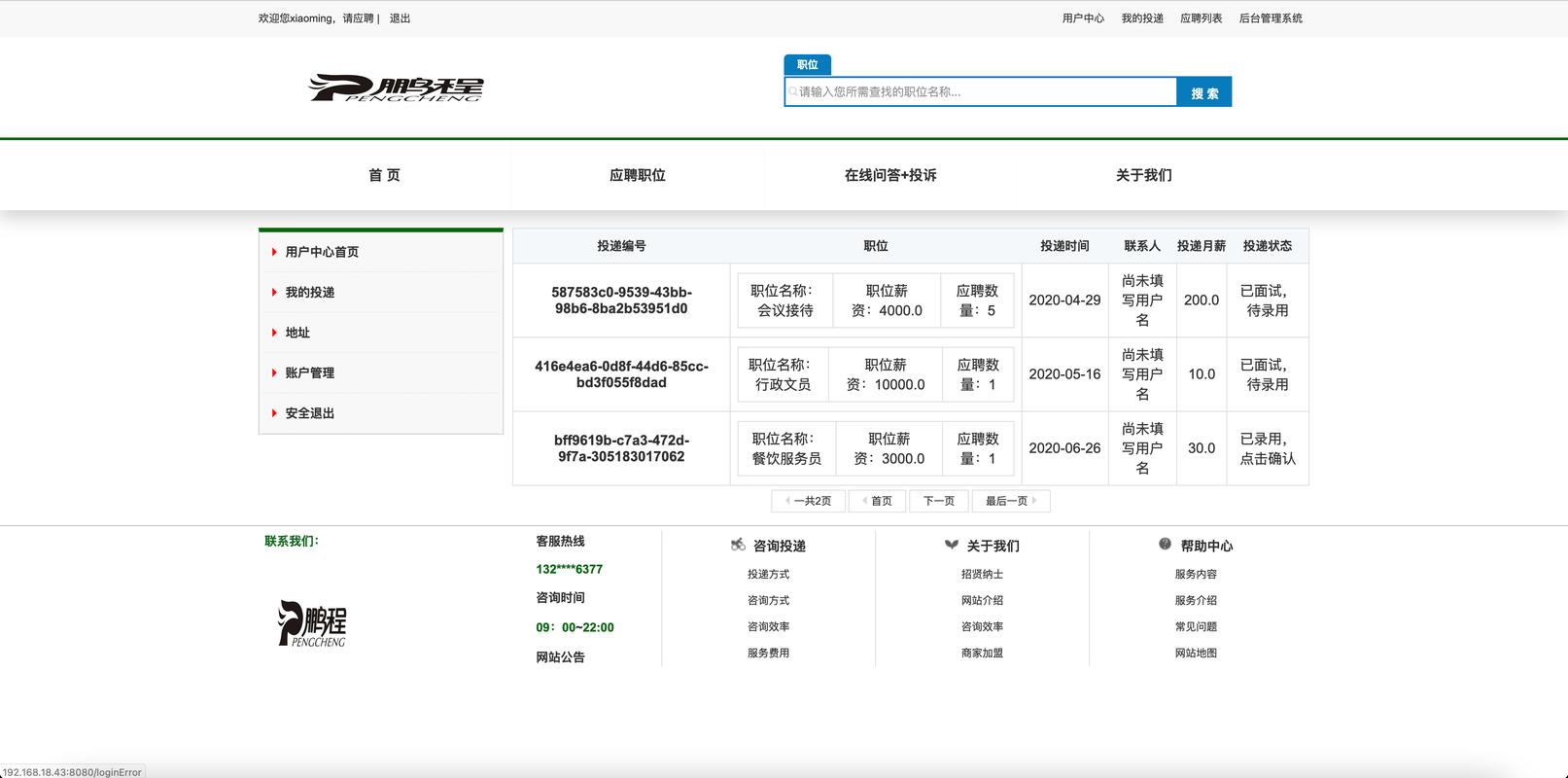The image size is (1568, 778).
Task: Click 已录用,点击确认 status for 餐饮服务员
Action: click(x=1268, y=448)
